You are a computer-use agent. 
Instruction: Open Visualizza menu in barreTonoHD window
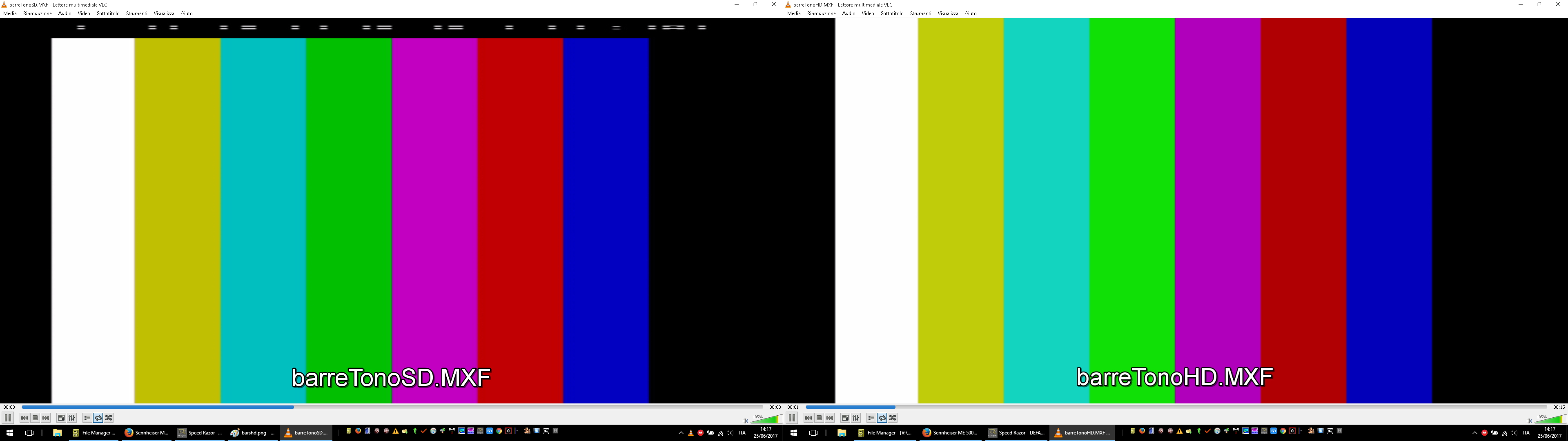pos(948,13)
